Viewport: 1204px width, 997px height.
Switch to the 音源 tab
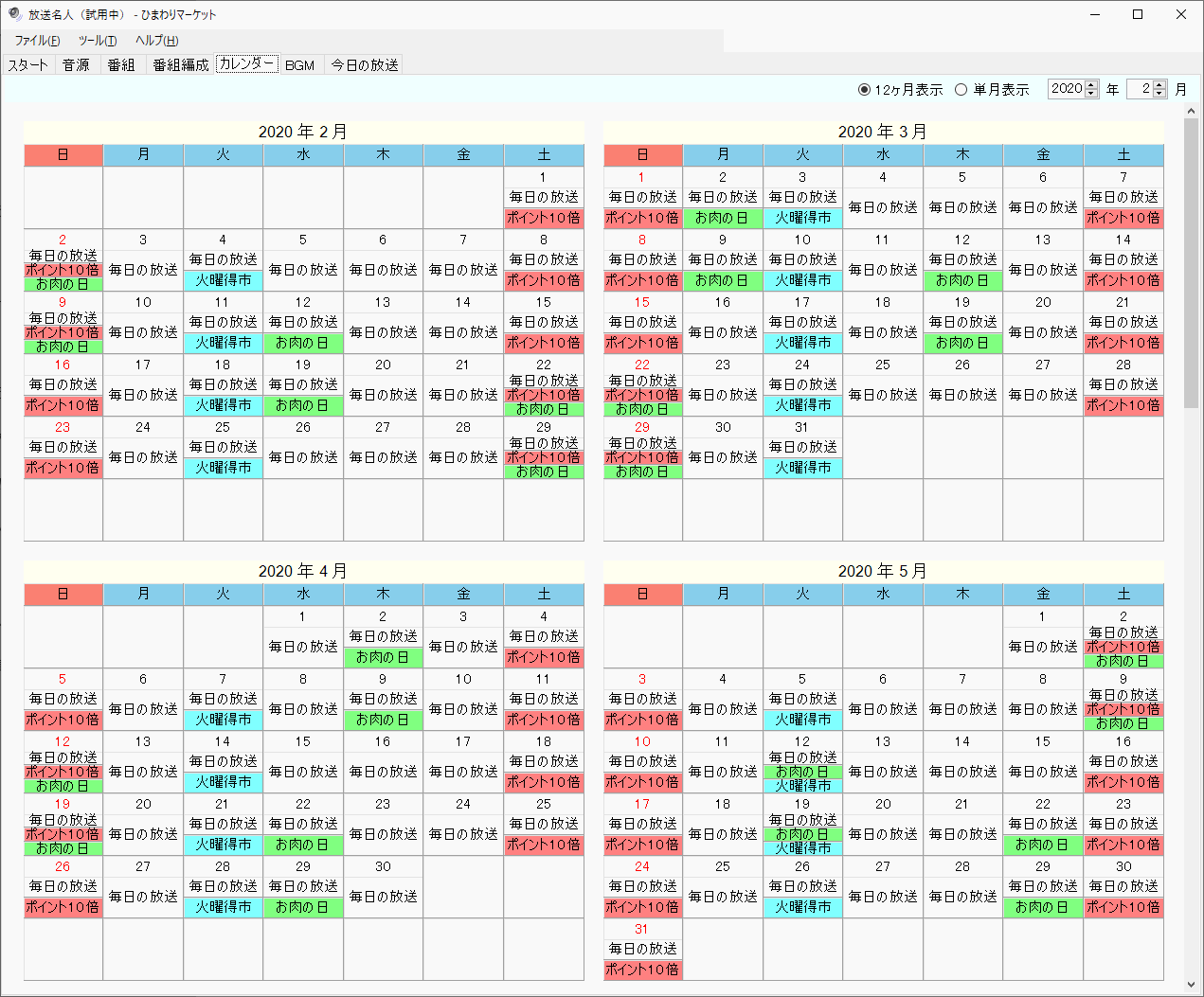(76, 65)
